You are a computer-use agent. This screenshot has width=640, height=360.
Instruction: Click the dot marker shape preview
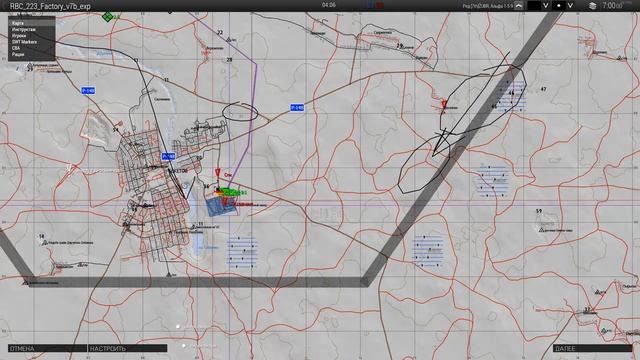[559, 6]
